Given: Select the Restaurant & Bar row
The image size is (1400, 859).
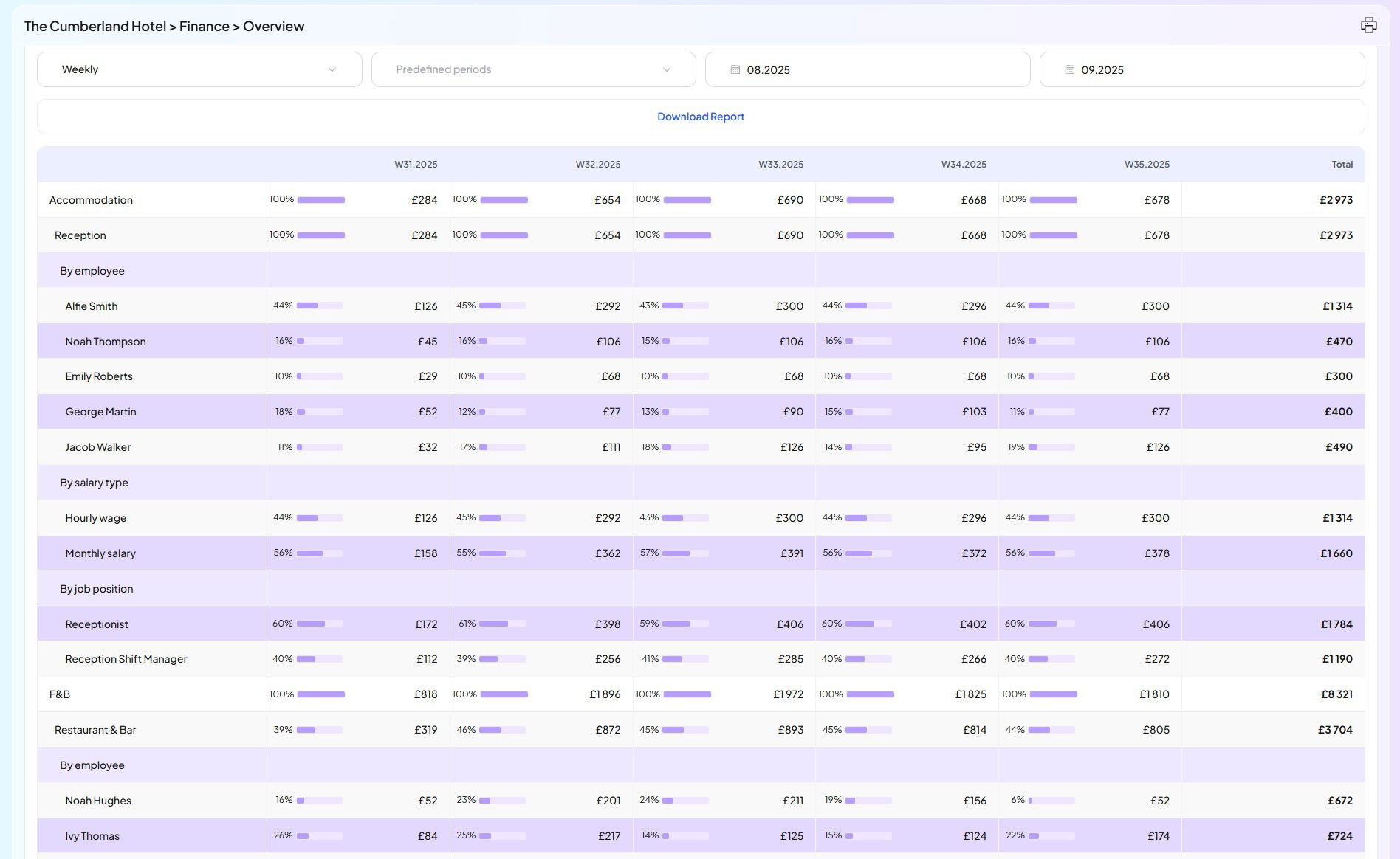Looking at the screenshot, I should pyautogui.click(x=95, y=730).
